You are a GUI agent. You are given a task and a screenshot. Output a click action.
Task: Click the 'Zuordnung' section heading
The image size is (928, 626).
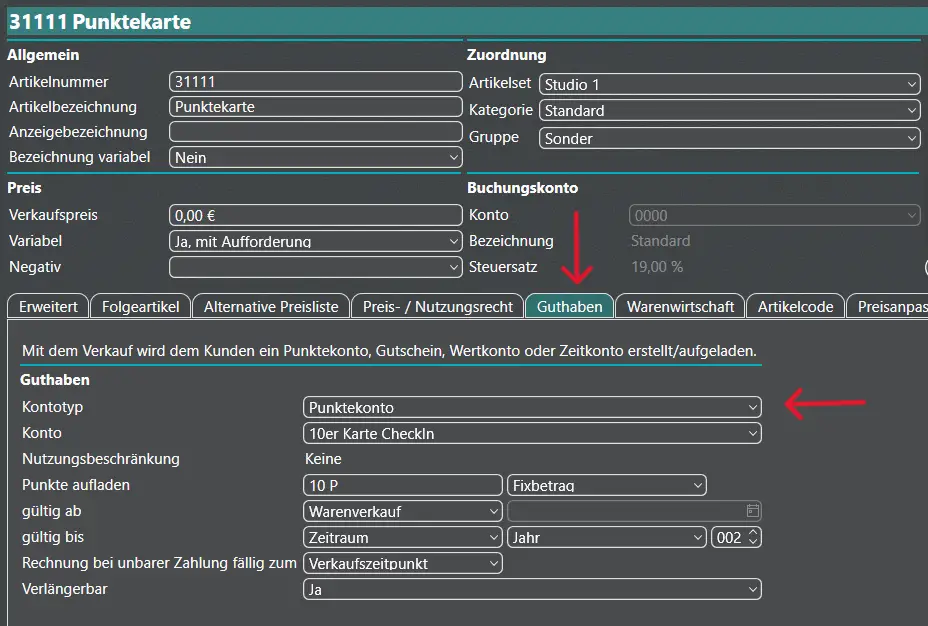click(x=507, y=55)
